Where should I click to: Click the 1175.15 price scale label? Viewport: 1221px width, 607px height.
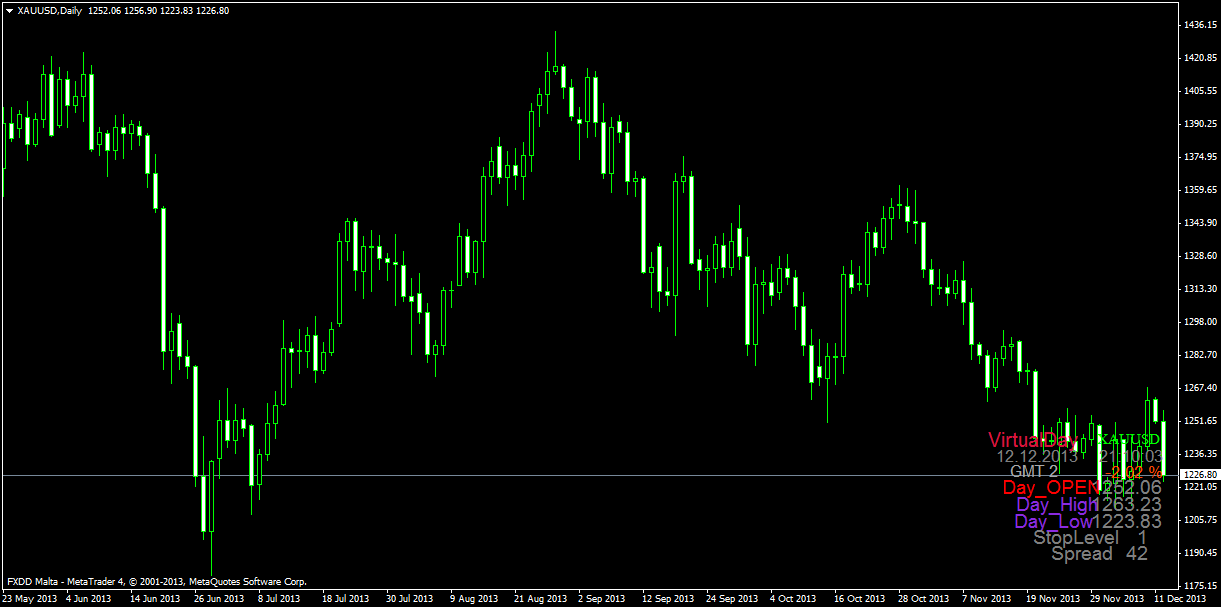click(x=1198, y=585)
